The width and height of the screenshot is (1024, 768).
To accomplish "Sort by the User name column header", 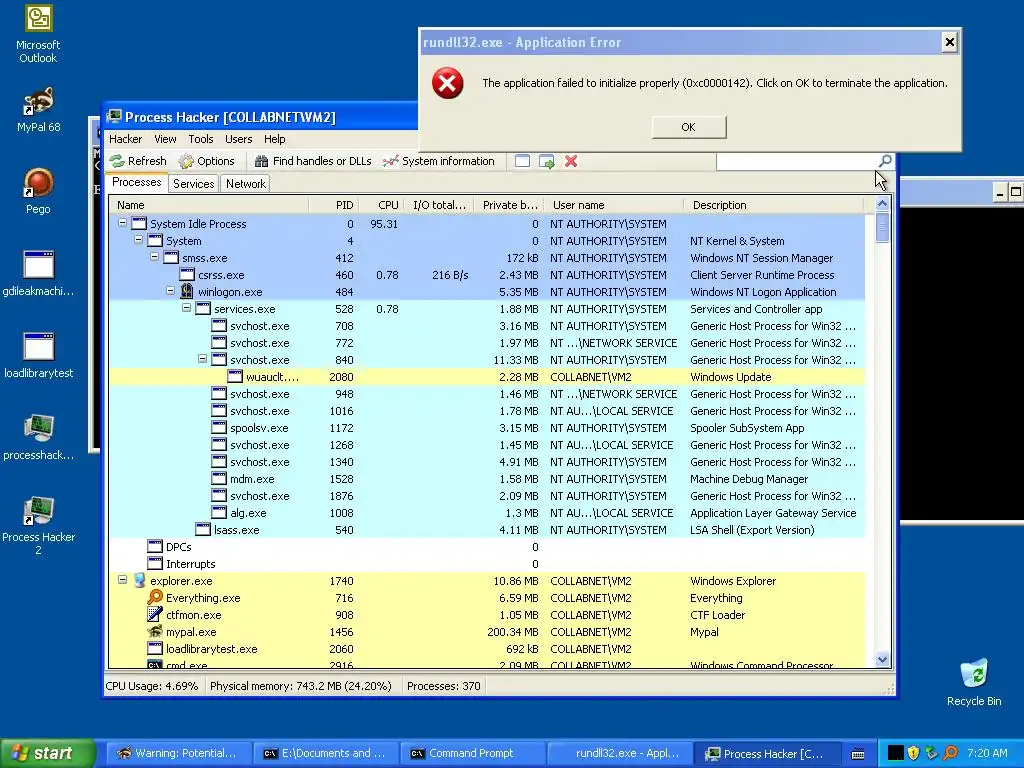I will (x=613, y=205).
